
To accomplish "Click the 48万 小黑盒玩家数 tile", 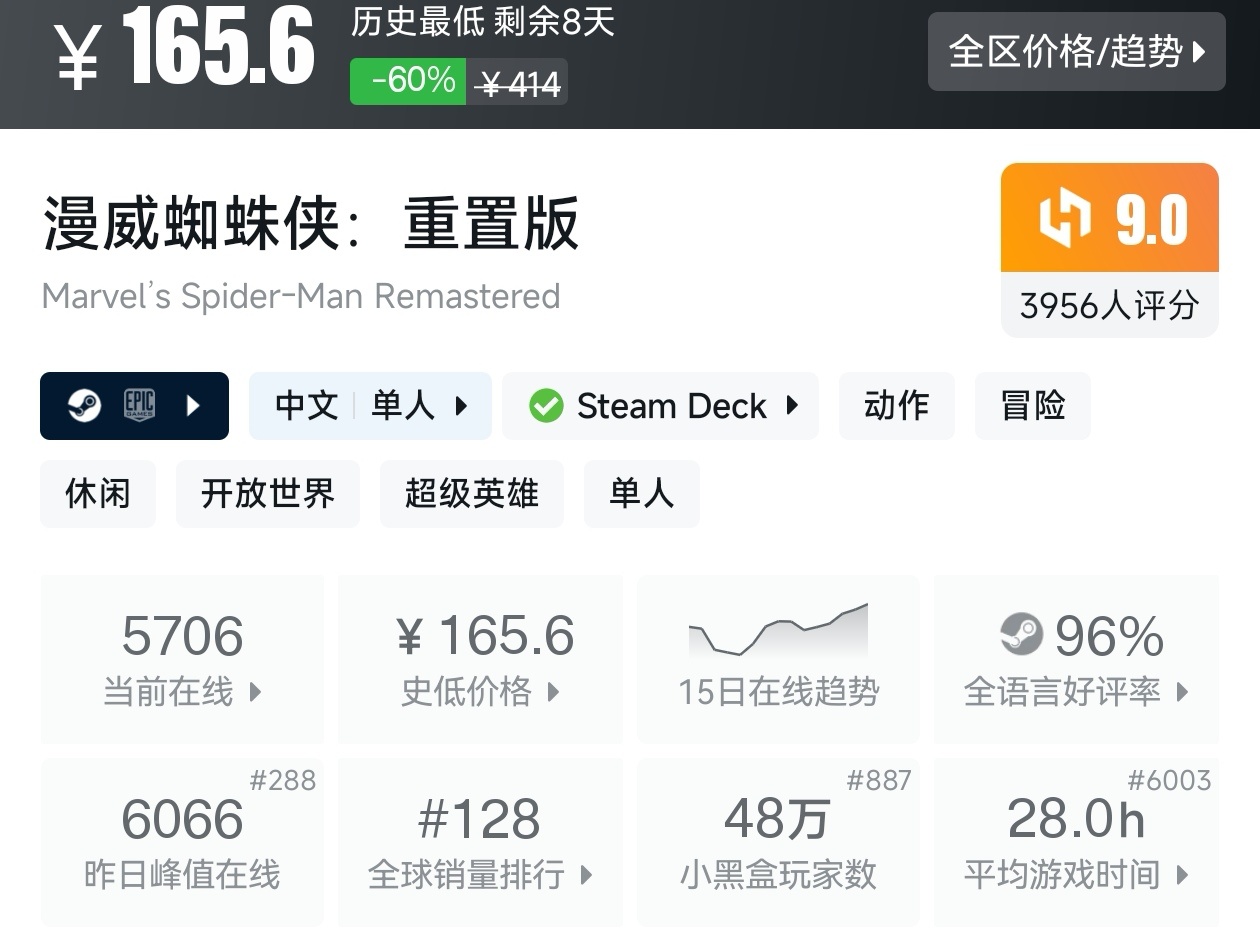I will pyautogui.click(x=778, y=842).
